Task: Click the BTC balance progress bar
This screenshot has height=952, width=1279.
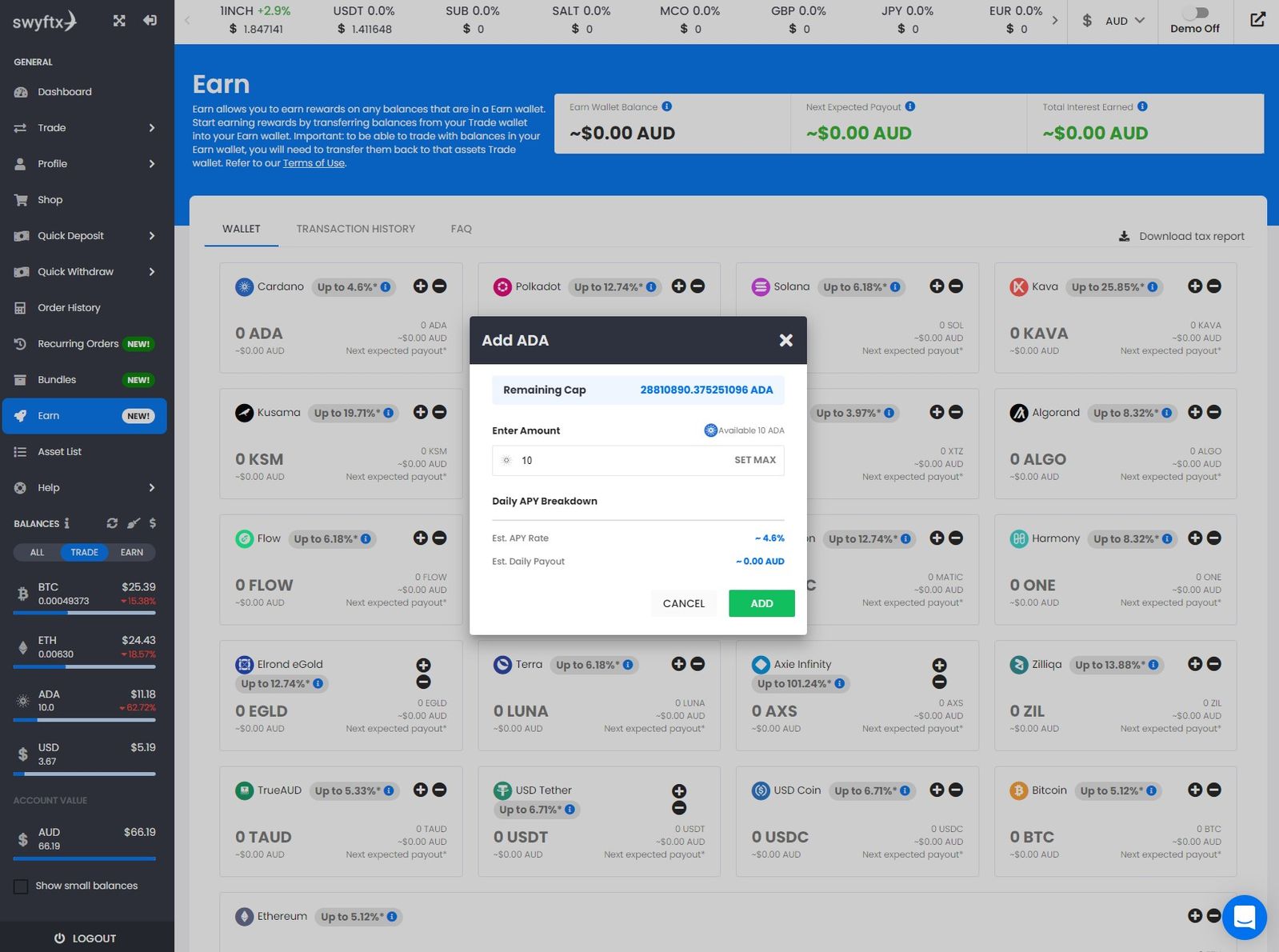Action: coord(85,613)
